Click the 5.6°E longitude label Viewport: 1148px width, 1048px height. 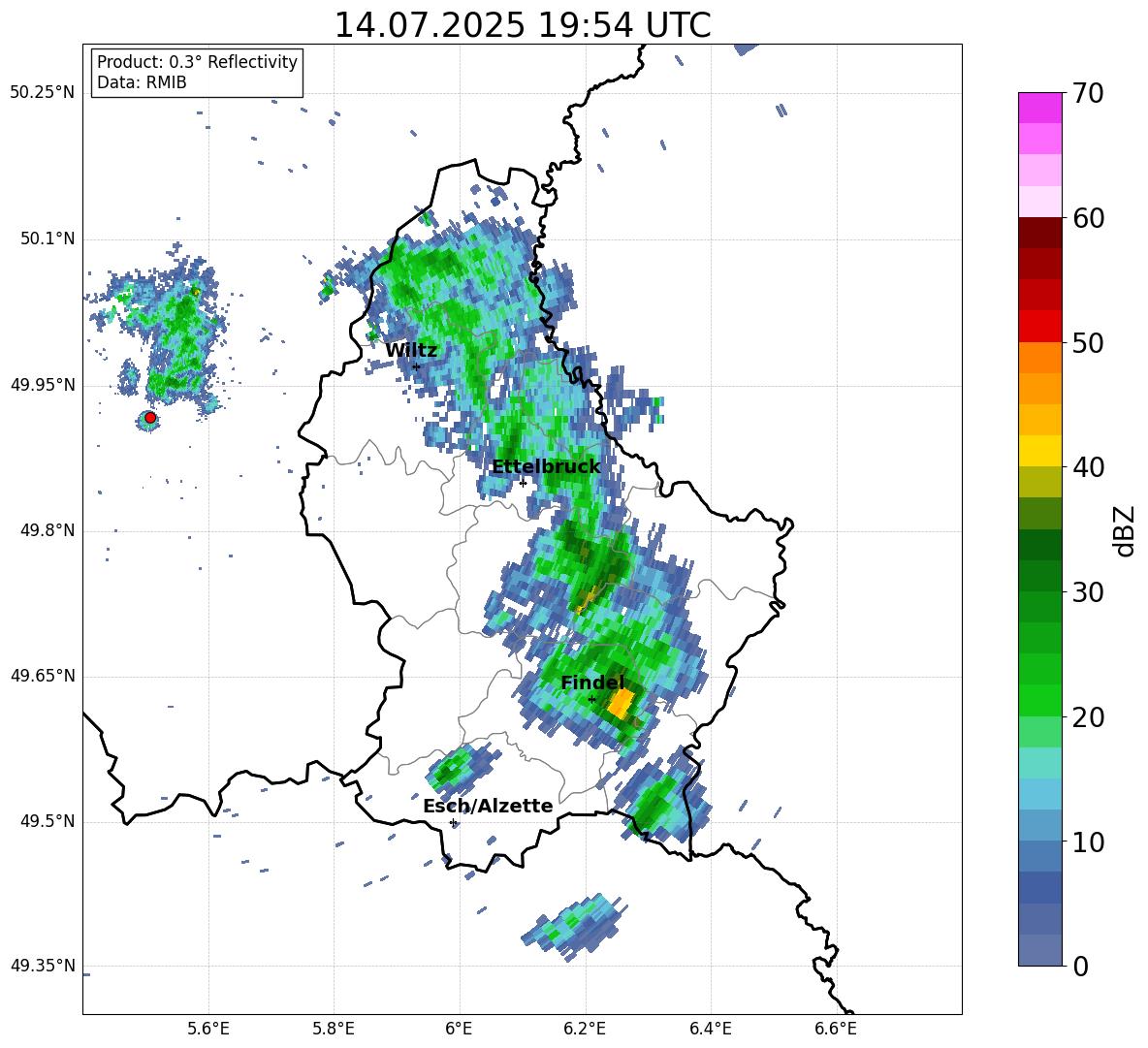208,1029
